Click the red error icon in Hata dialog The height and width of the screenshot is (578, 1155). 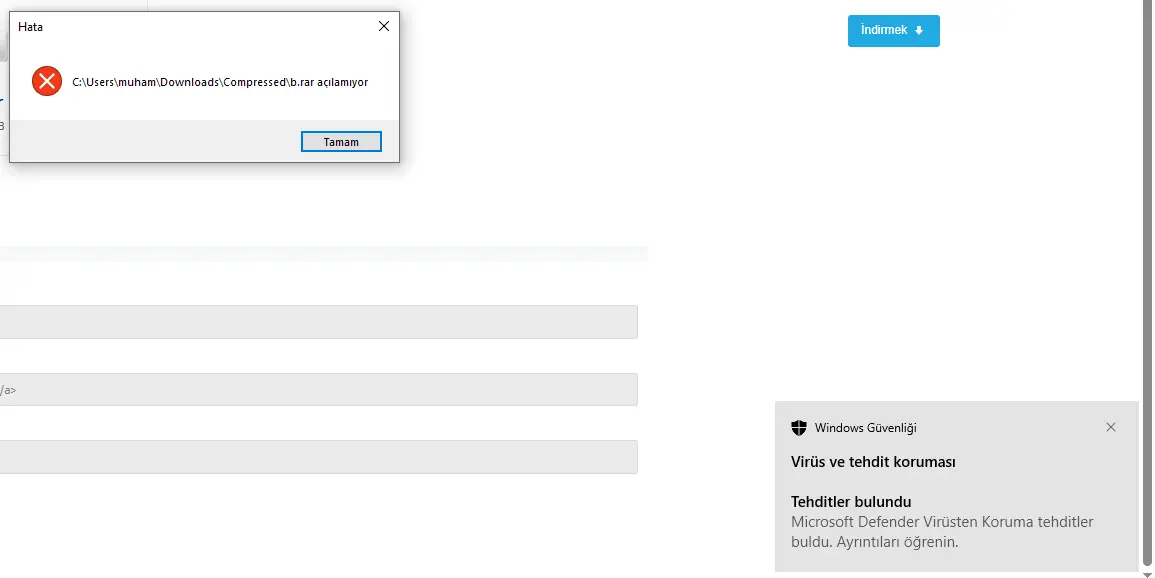46,81
